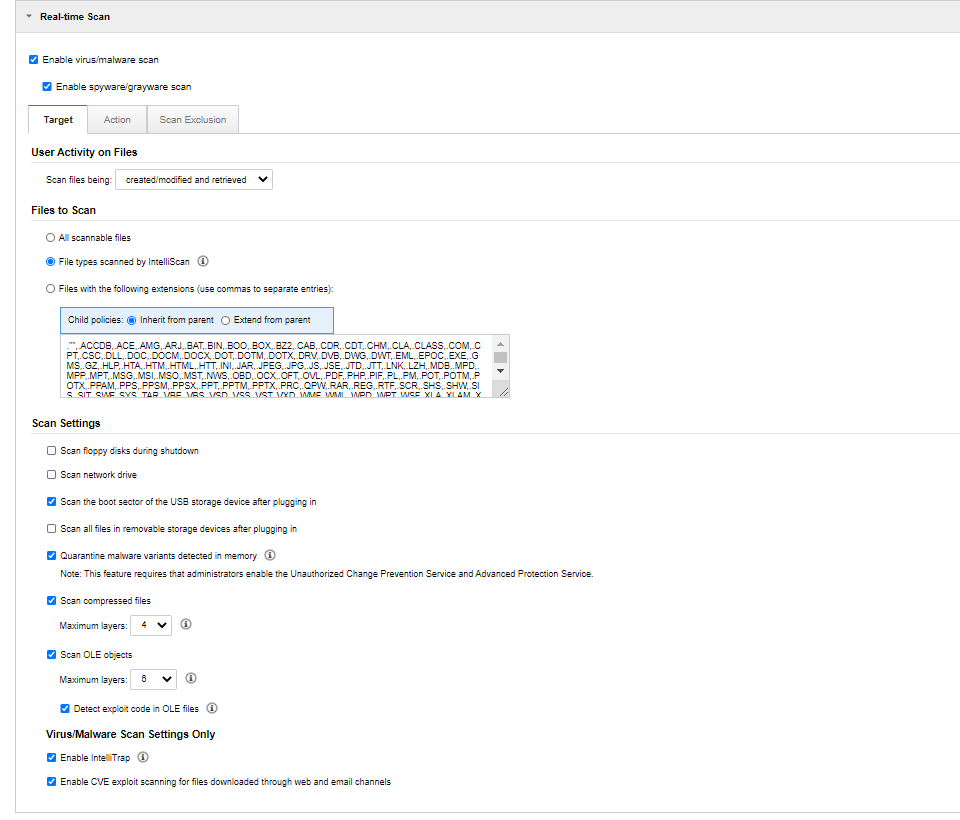960x820 pixels.
Task: Click info icon next to compressed files layers
Action: tap(186, 624)
